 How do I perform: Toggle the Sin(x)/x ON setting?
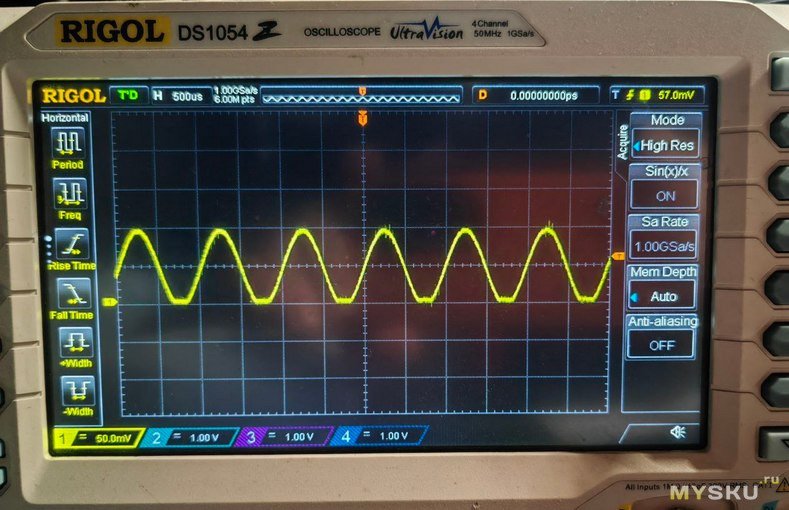tap(665, 196)
